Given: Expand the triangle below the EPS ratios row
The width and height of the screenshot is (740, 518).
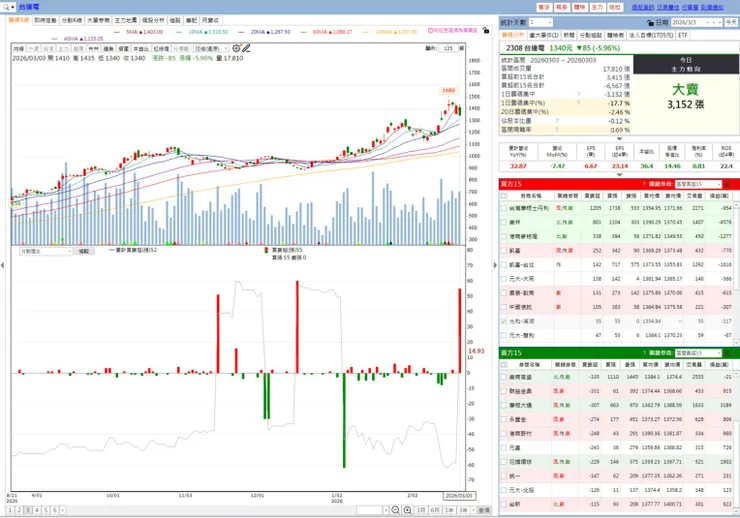Looking at the screenshot, I should 619,175.
